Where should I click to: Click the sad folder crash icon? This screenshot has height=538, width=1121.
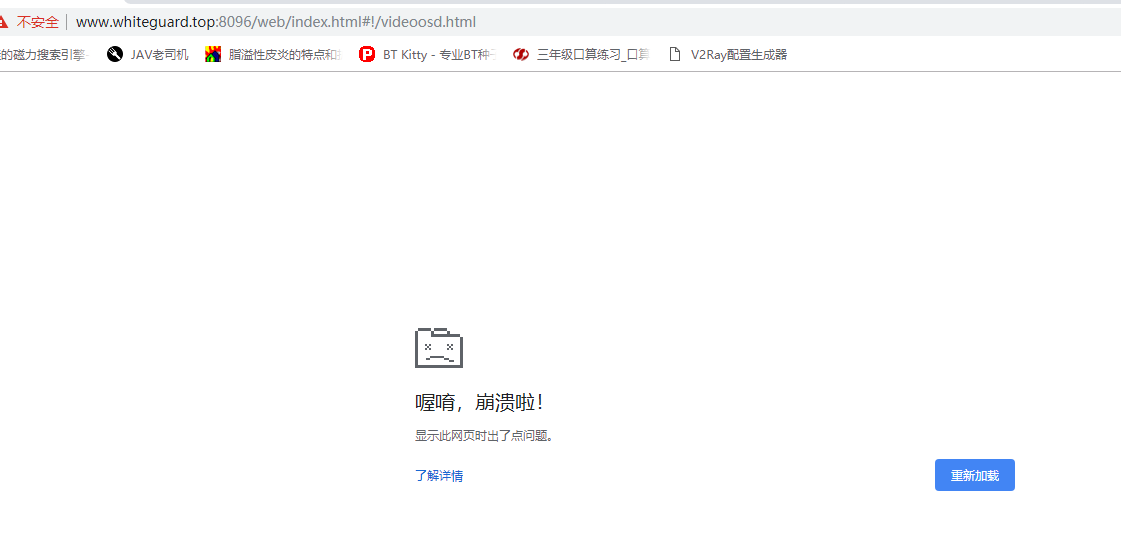point(439,348)
